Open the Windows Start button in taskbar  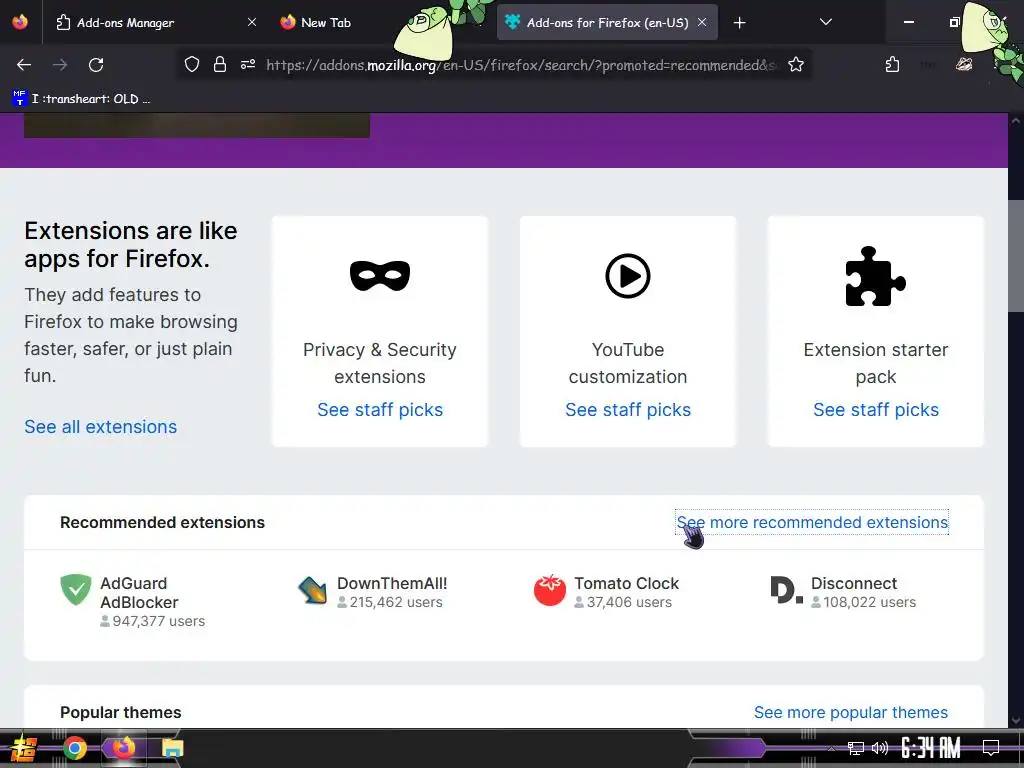click(x=24, y=748)
